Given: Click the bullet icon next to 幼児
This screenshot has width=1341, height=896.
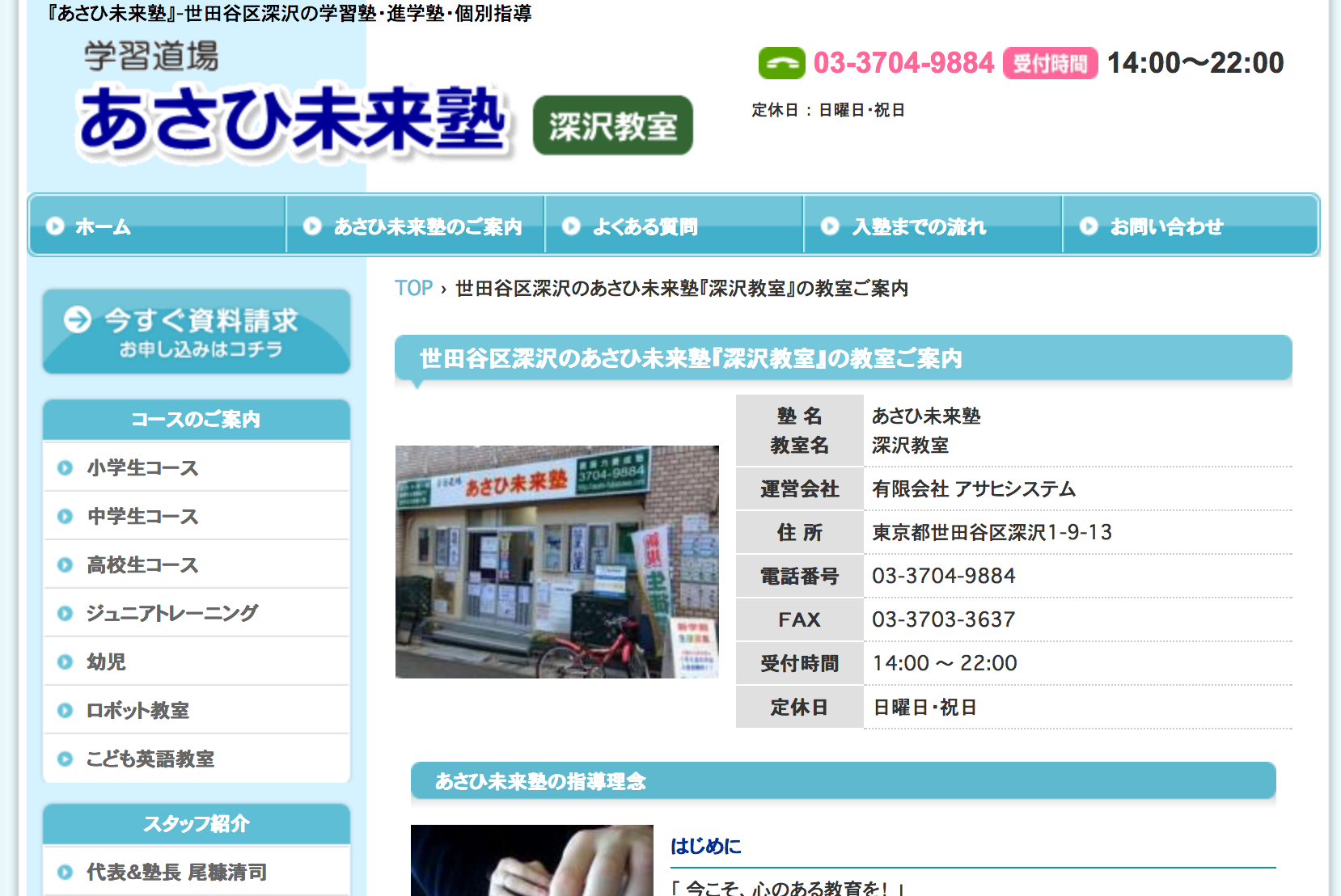Looking at the screenshot, I should 65,661.
